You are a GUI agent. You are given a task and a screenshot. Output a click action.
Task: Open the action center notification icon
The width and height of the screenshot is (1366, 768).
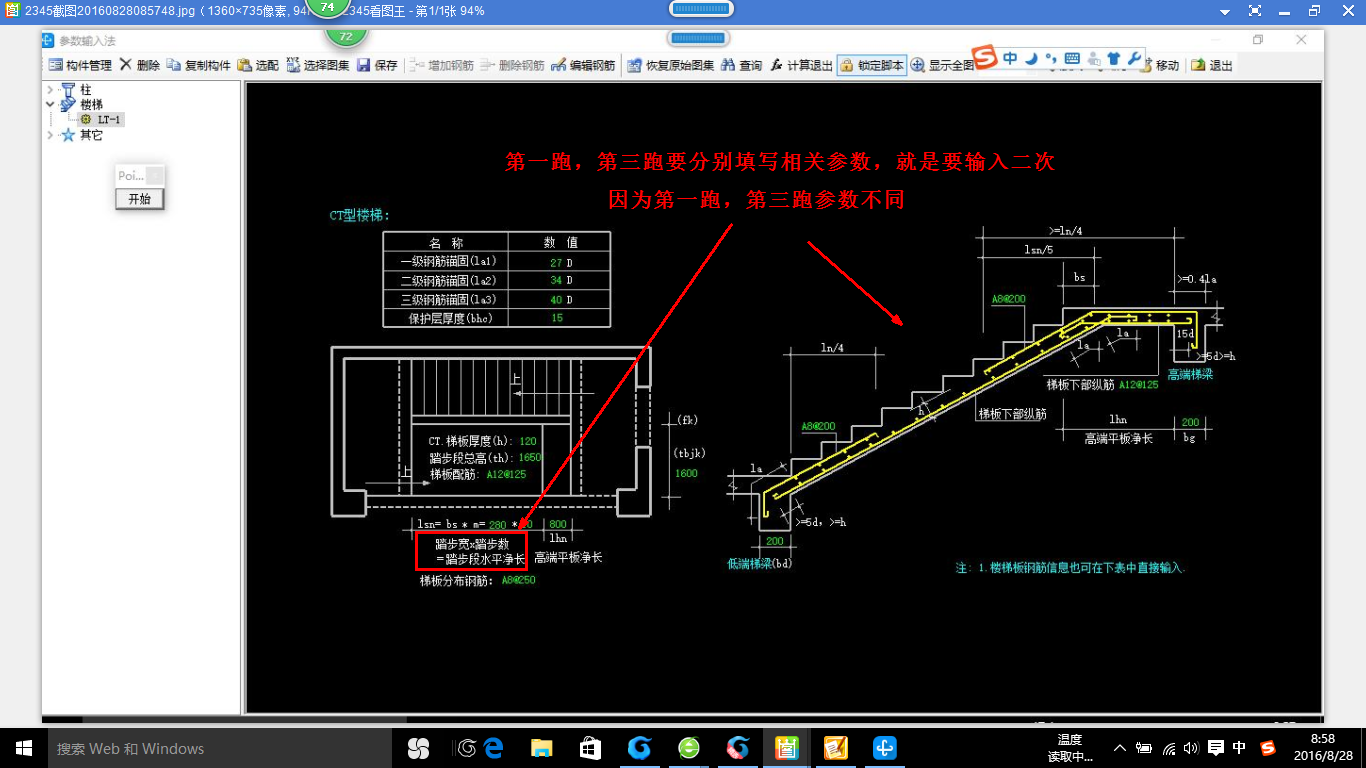[x=1215, y=748]
